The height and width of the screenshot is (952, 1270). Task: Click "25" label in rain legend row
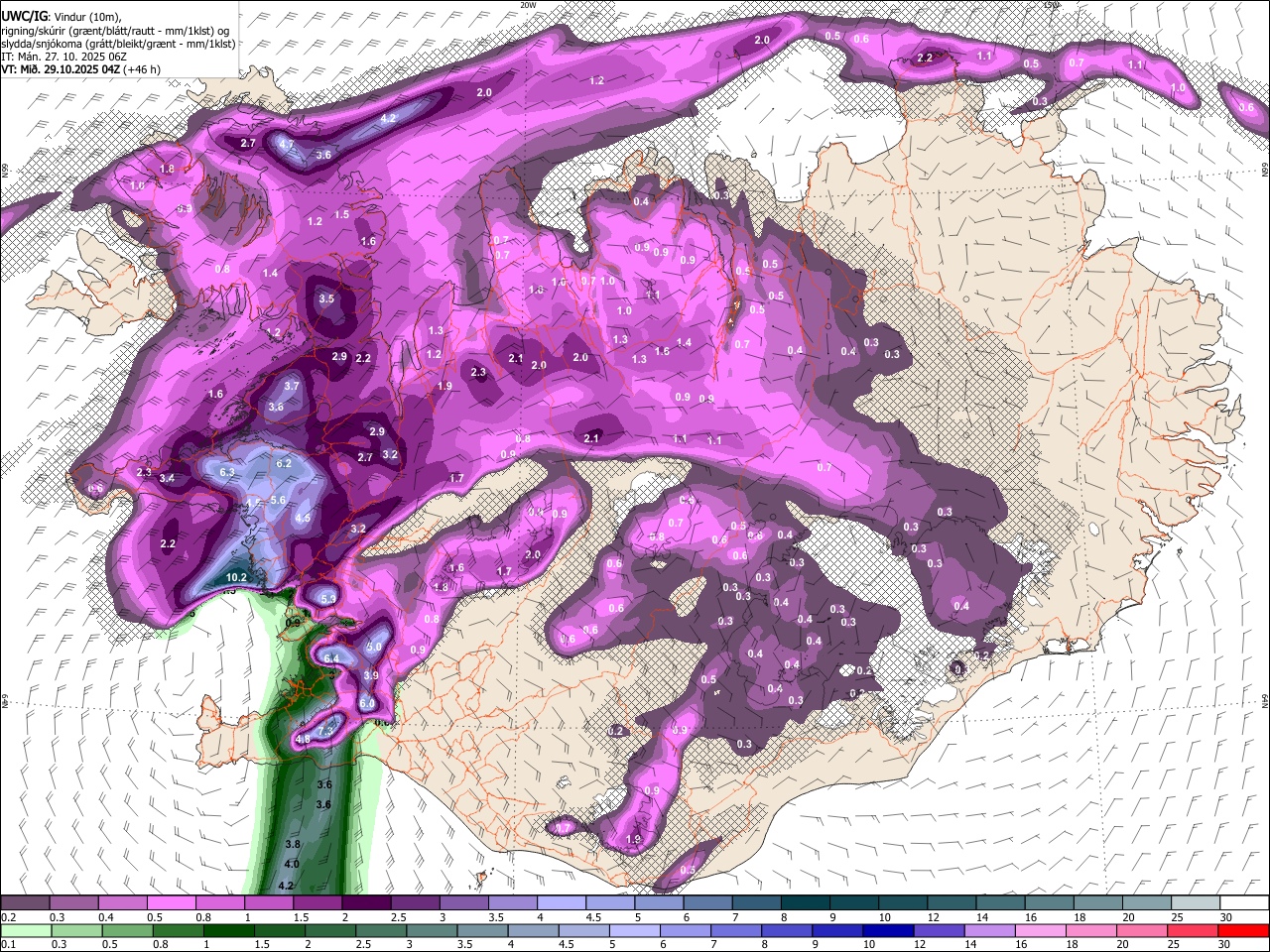[x=1175, y=944]
